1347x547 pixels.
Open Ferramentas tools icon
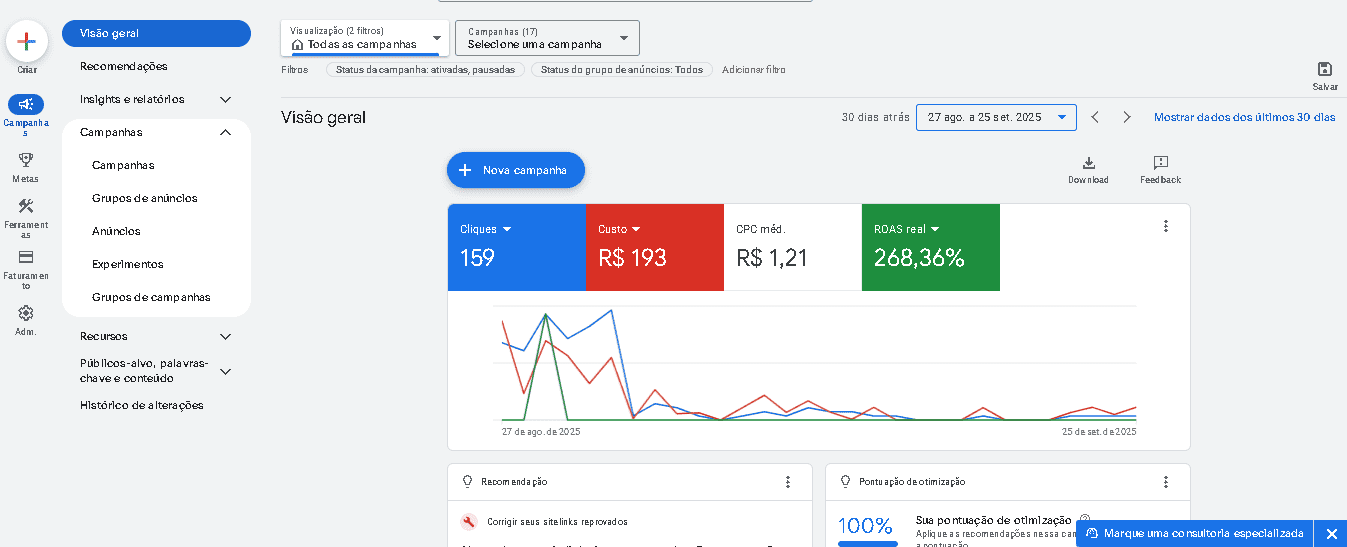(x=26, y=207)
